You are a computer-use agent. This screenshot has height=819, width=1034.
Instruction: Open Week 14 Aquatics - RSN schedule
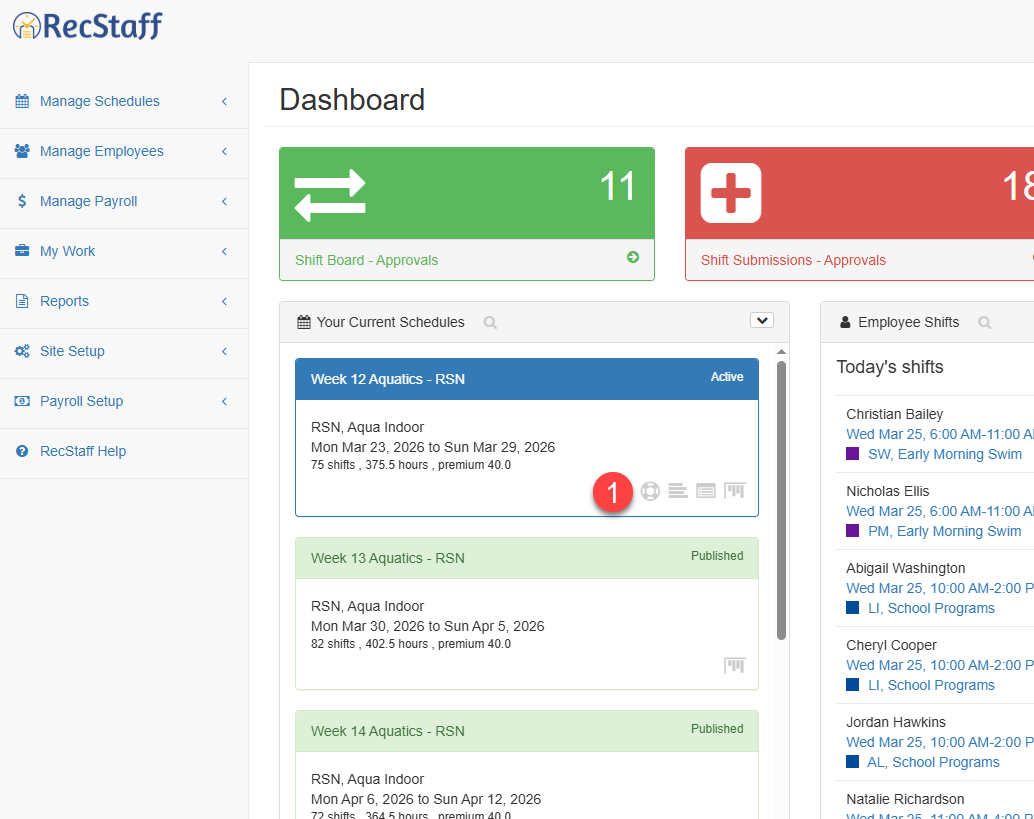tap(388, 731)
